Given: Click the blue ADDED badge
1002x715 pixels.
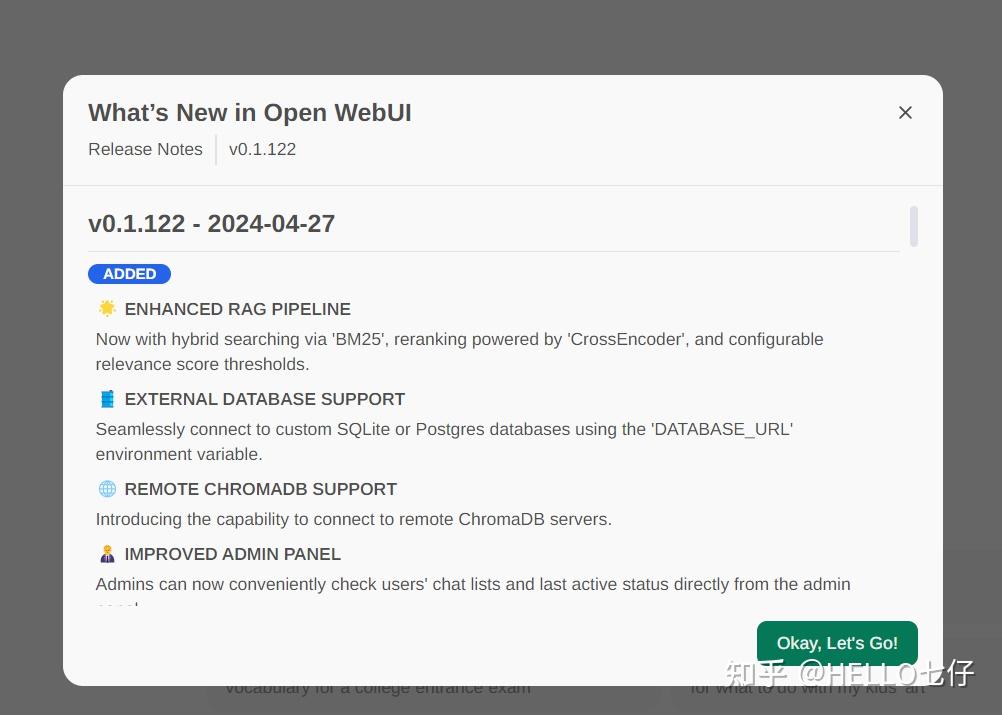Looking at the screenshot, I should click(x=129, y=274).
